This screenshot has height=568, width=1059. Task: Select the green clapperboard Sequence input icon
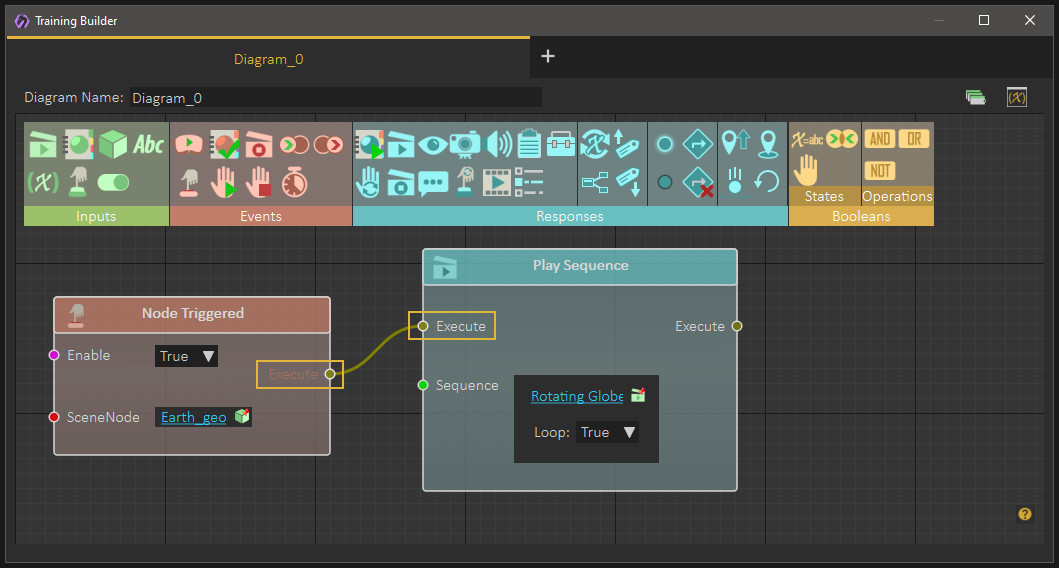[x=42, y=144]
